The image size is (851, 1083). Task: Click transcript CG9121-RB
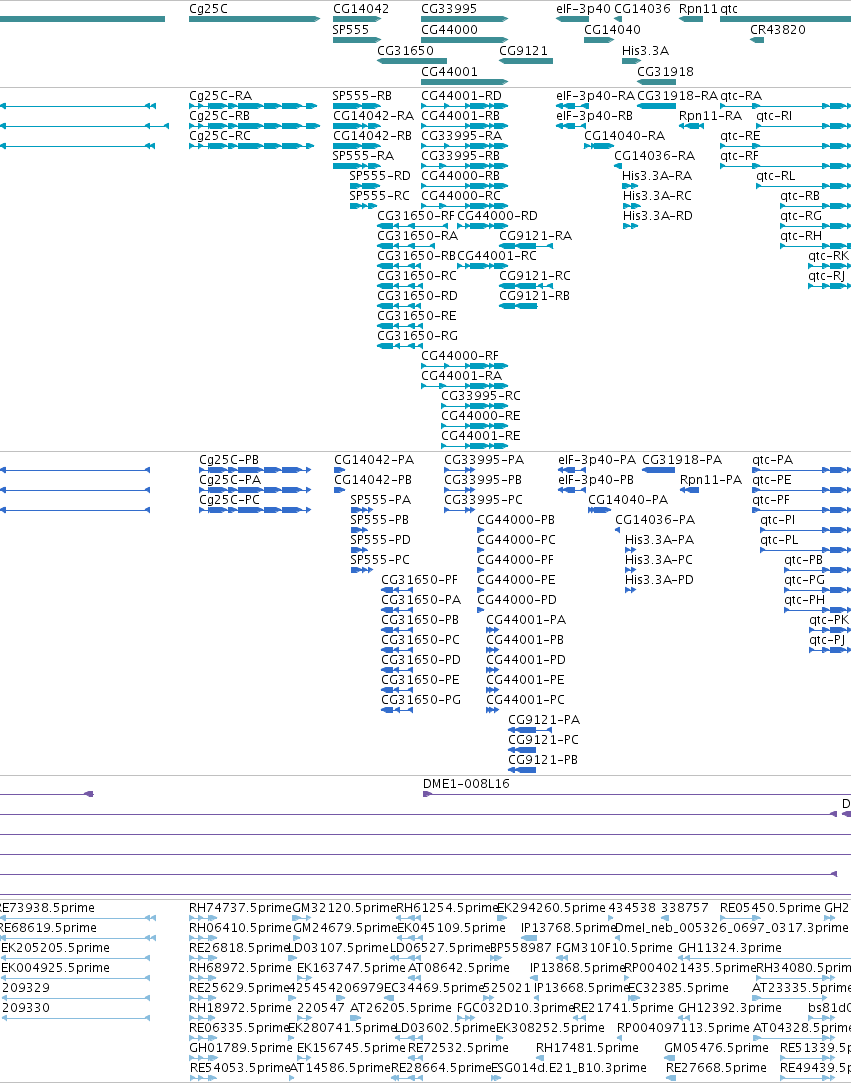(x=535, y=295)
